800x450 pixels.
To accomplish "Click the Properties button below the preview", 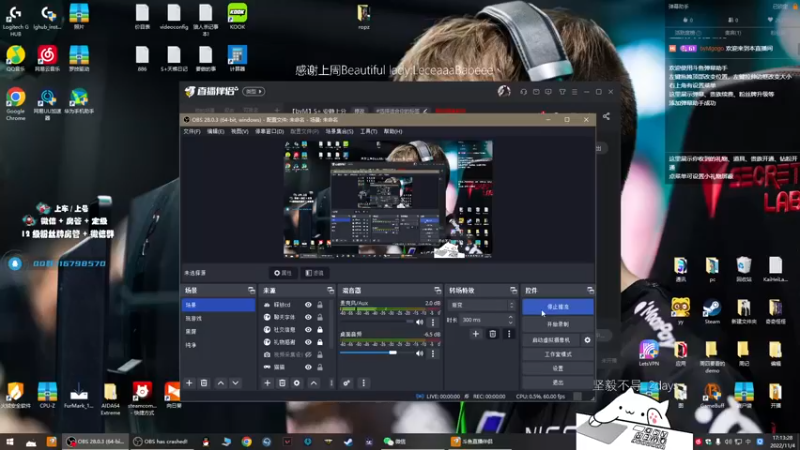I will [283, 273].
